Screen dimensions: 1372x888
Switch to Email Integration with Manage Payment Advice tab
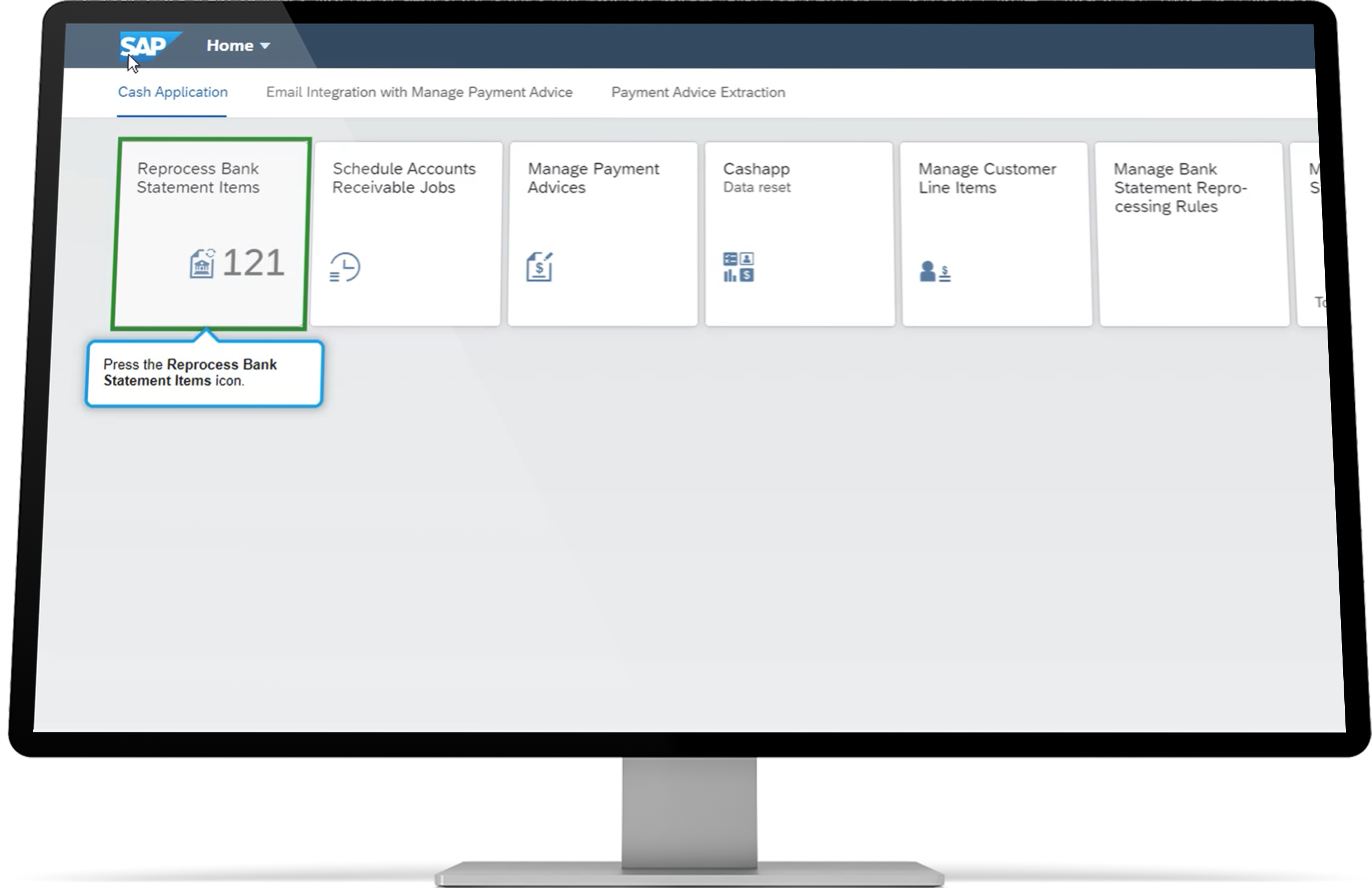click(x=418, y=92)
